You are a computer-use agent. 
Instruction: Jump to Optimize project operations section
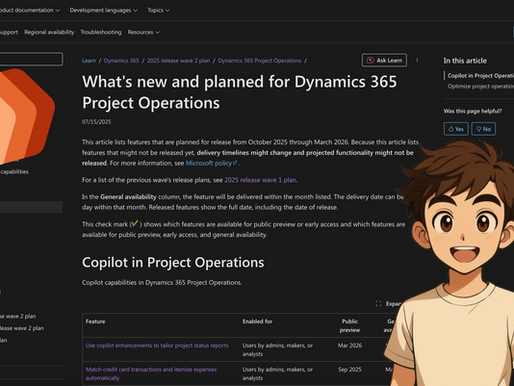tap(480, 86)
